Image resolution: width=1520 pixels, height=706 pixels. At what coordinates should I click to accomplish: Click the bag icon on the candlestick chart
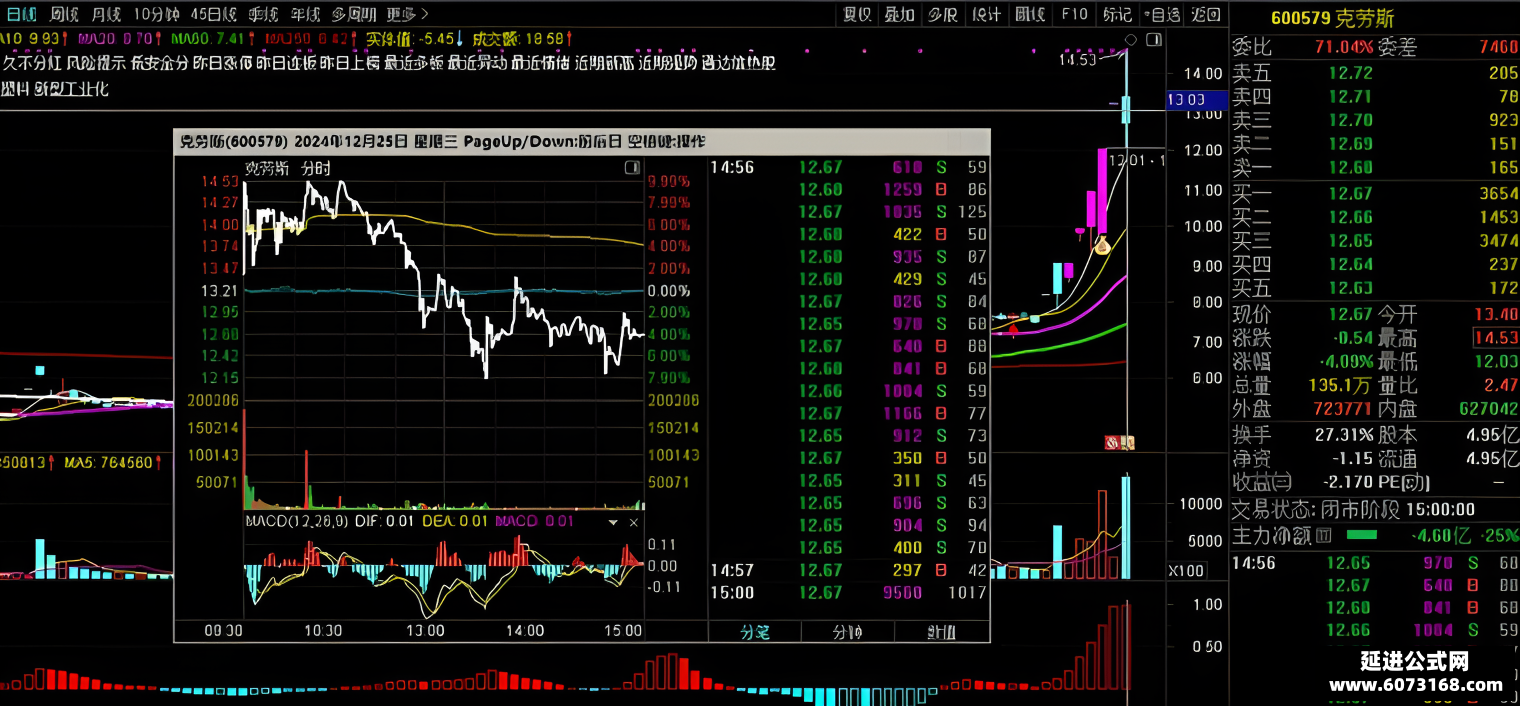[1102, 243]
